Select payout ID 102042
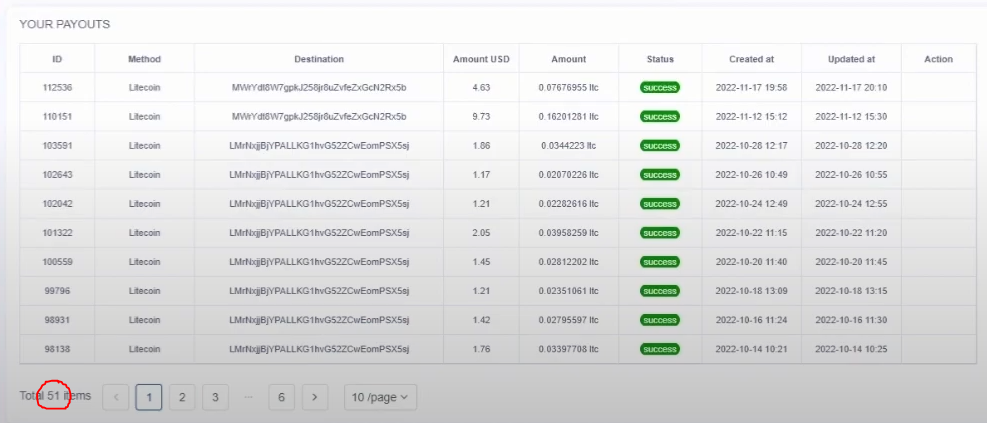Viewport: 987px width, 423px height. click(57, 203)
